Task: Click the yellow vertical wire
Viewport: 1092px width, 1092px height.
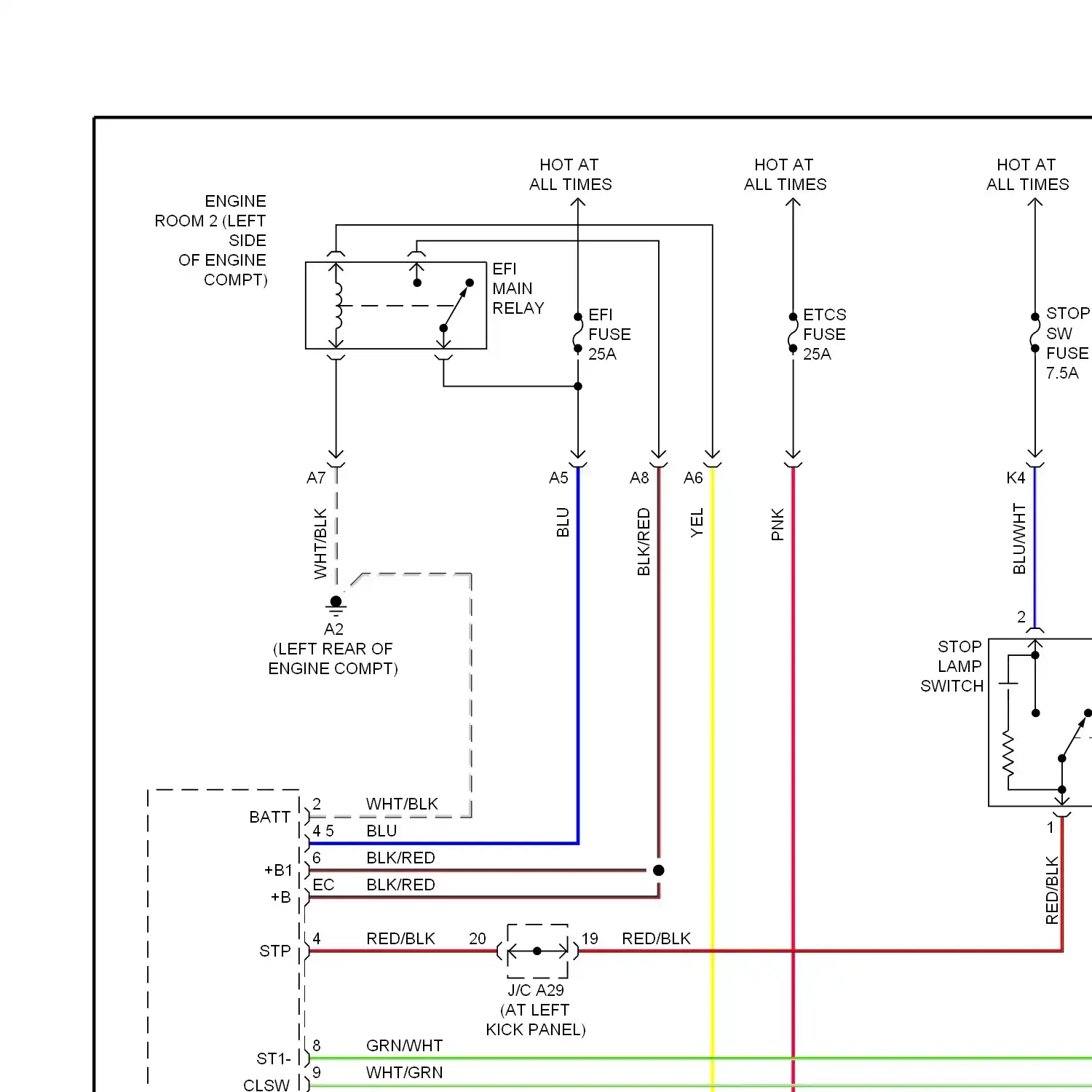Action: coord(713,779)
